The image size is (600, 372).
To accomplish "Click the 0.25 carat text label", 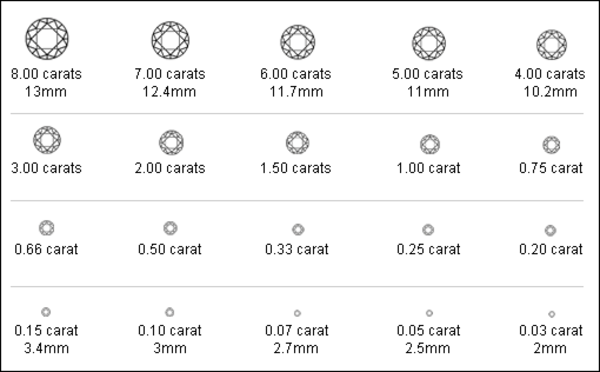I will pyautogui.click(x=428, y=249).
